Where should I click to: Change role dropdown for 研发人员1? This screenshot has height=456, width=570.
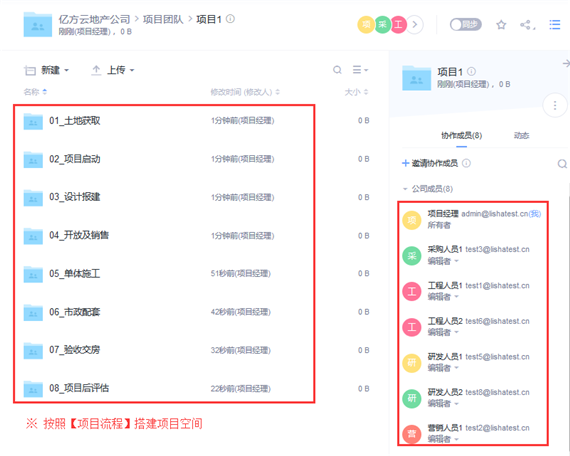443,368
